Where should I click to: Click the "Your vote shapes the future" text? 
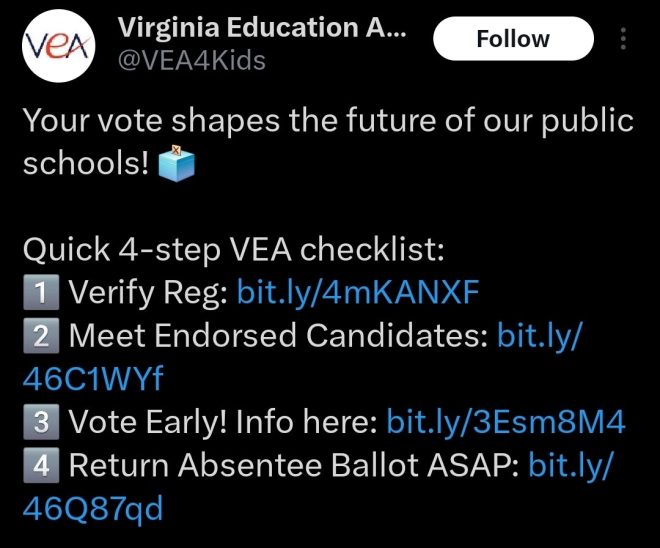[x=328, y=122]
